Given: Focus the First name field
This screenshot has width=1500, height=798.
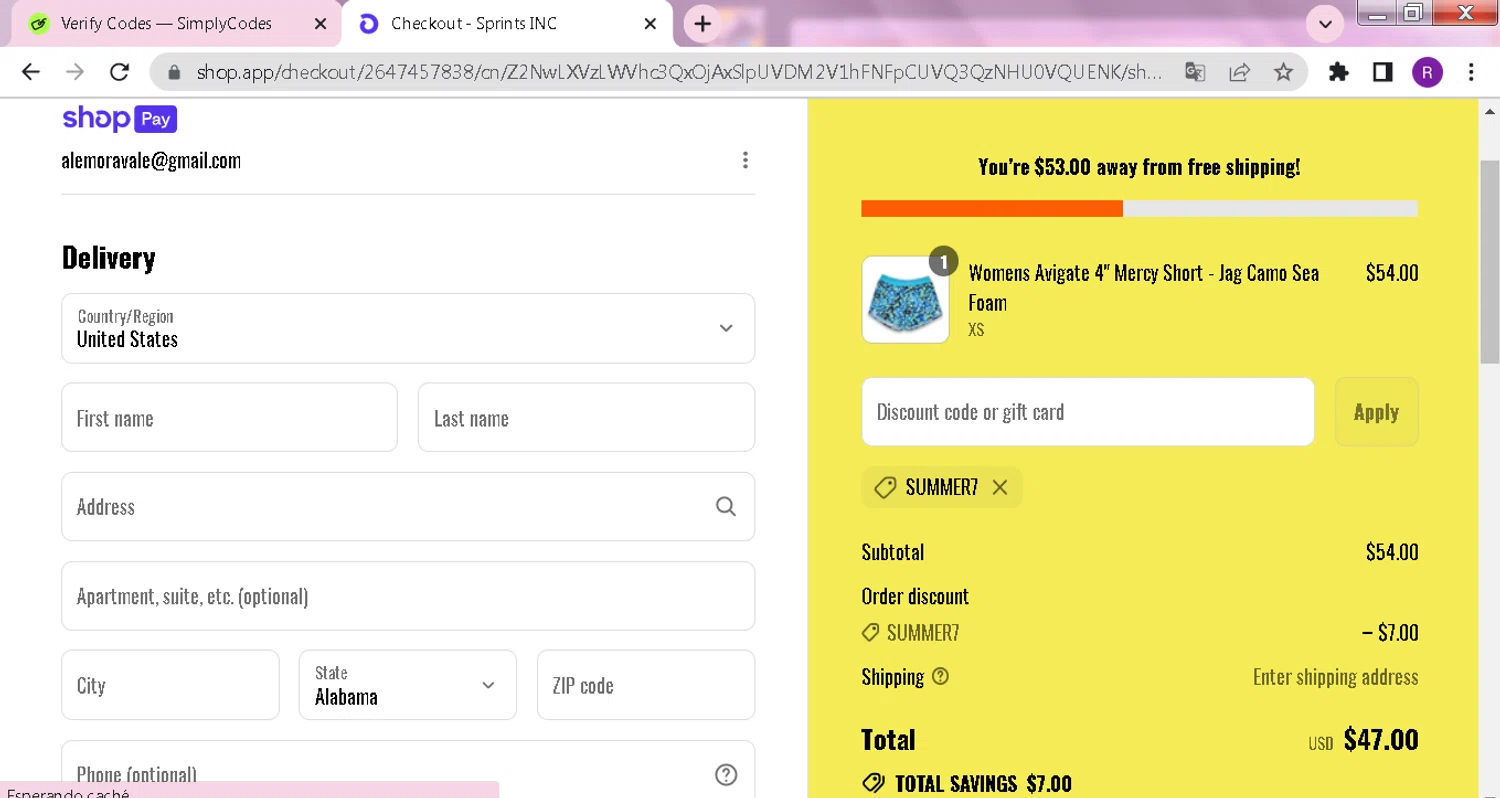Looking at the screenshot, I should (x=229, y=417).
